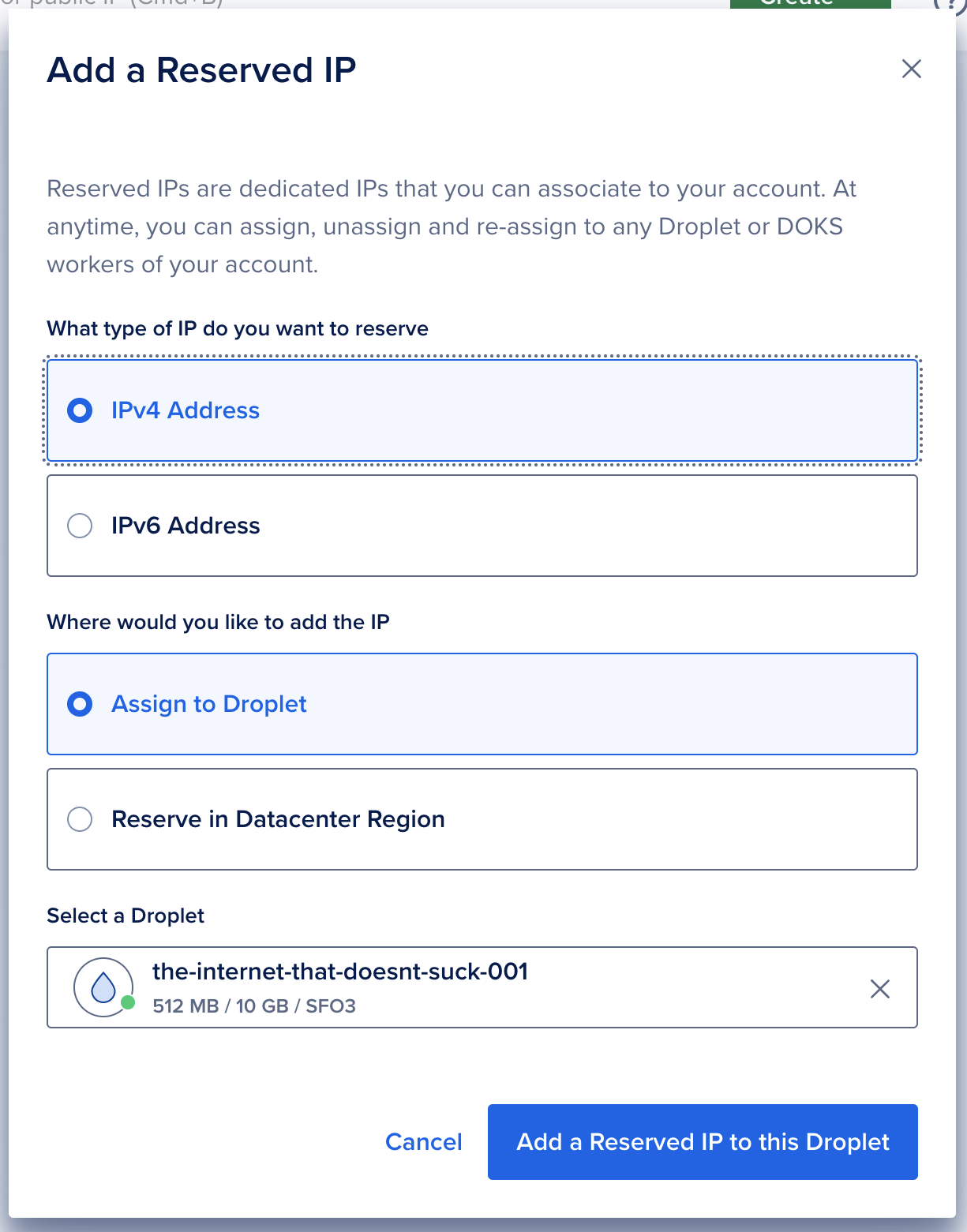Screen dimensions: 967x1232
Task: Click the IPv6 Address label text
Action: click(186, 526)
